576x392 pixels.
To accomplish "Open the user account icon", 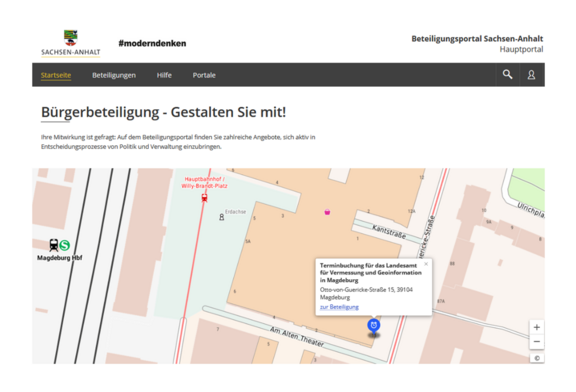I will pyautogui.click(x=531, y=75).
